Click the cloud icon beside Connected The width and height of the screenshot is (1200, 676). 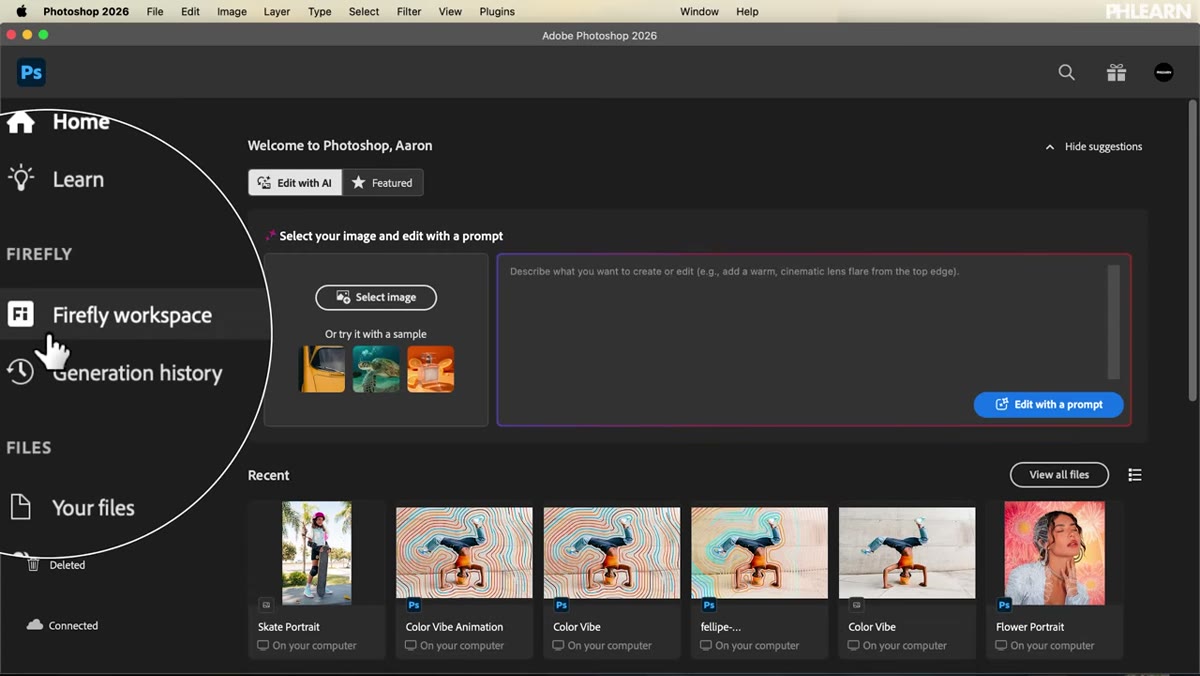(35, 625)
